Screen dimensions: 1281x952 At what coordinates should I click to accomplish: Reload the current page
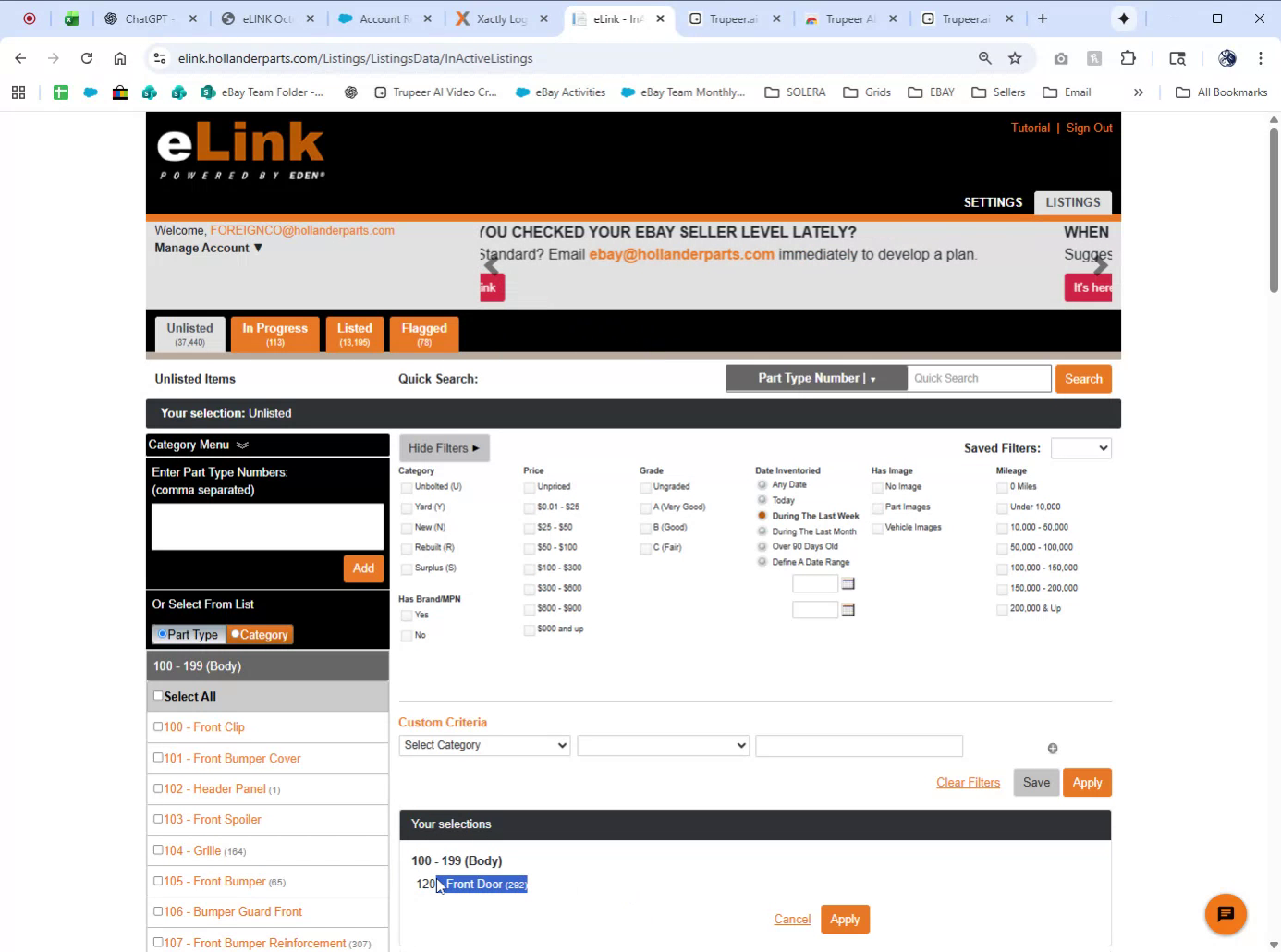pos(87,58)
